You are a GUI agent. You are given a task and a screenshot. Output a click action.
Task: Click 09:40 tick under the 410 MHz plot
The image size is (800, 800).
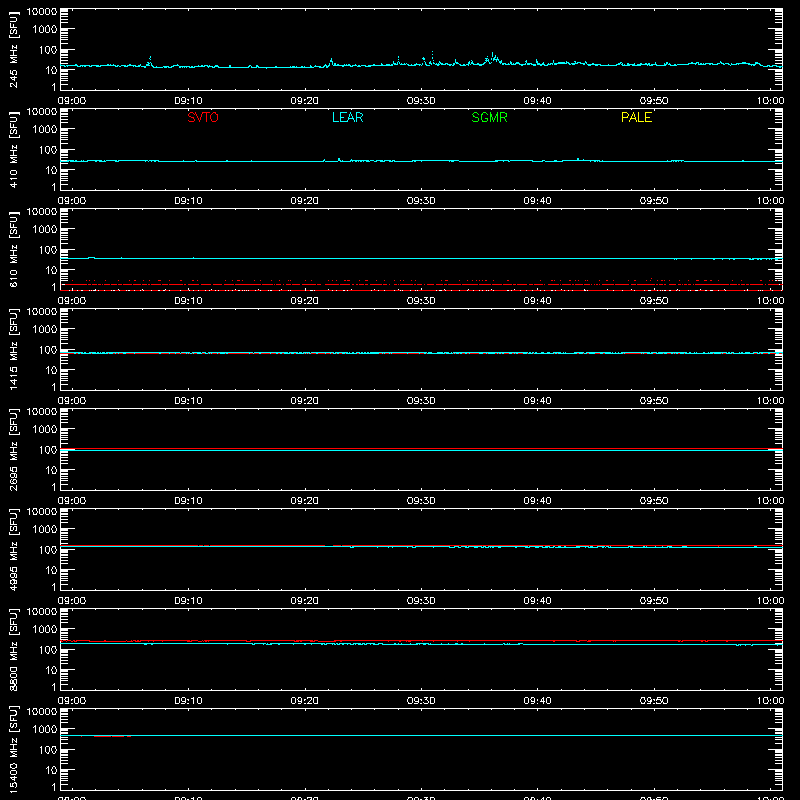(537, 201)
